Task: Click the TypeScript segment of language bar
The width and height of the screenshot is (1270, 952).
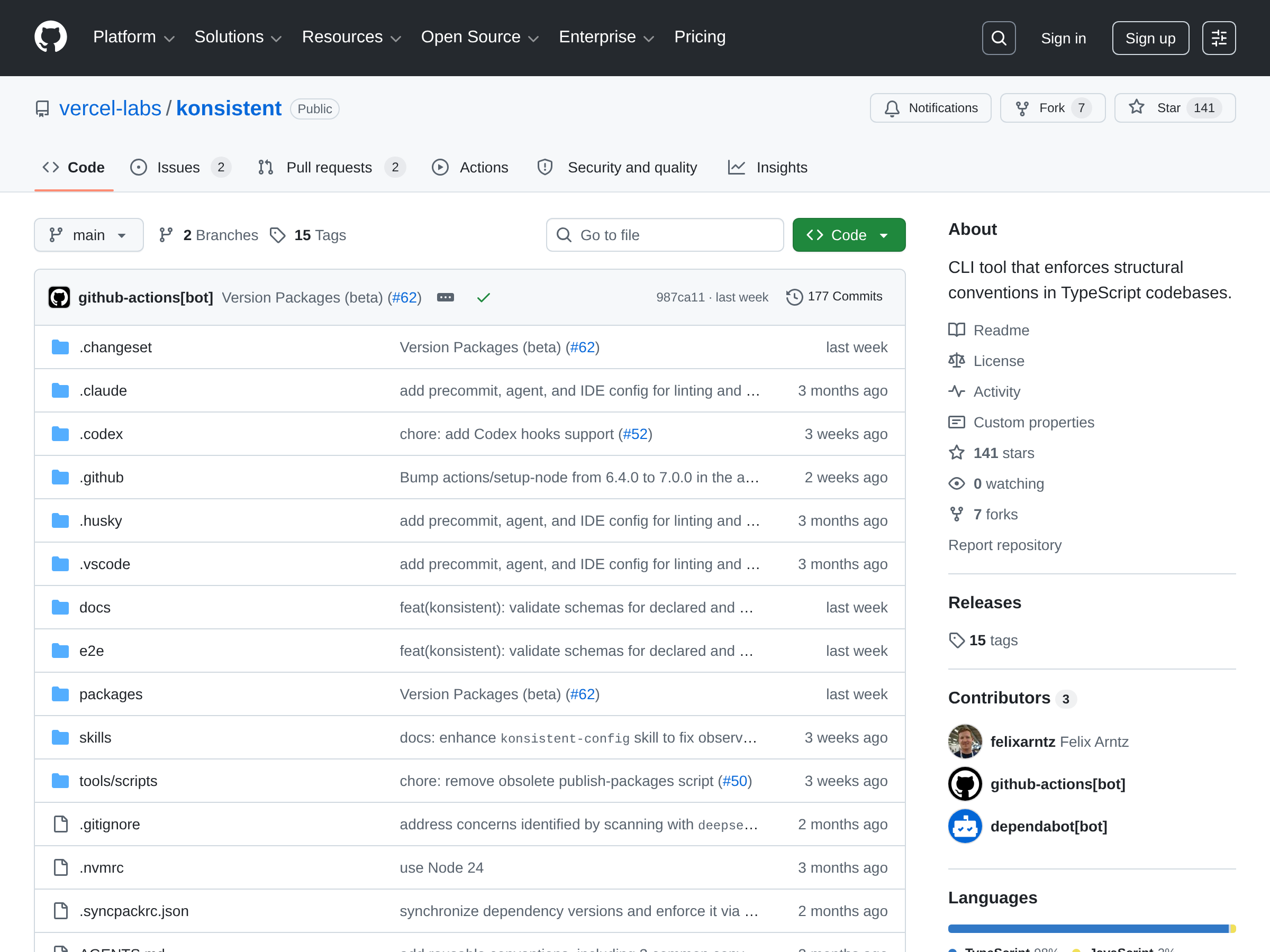Action: click(x=1088, y=929)
